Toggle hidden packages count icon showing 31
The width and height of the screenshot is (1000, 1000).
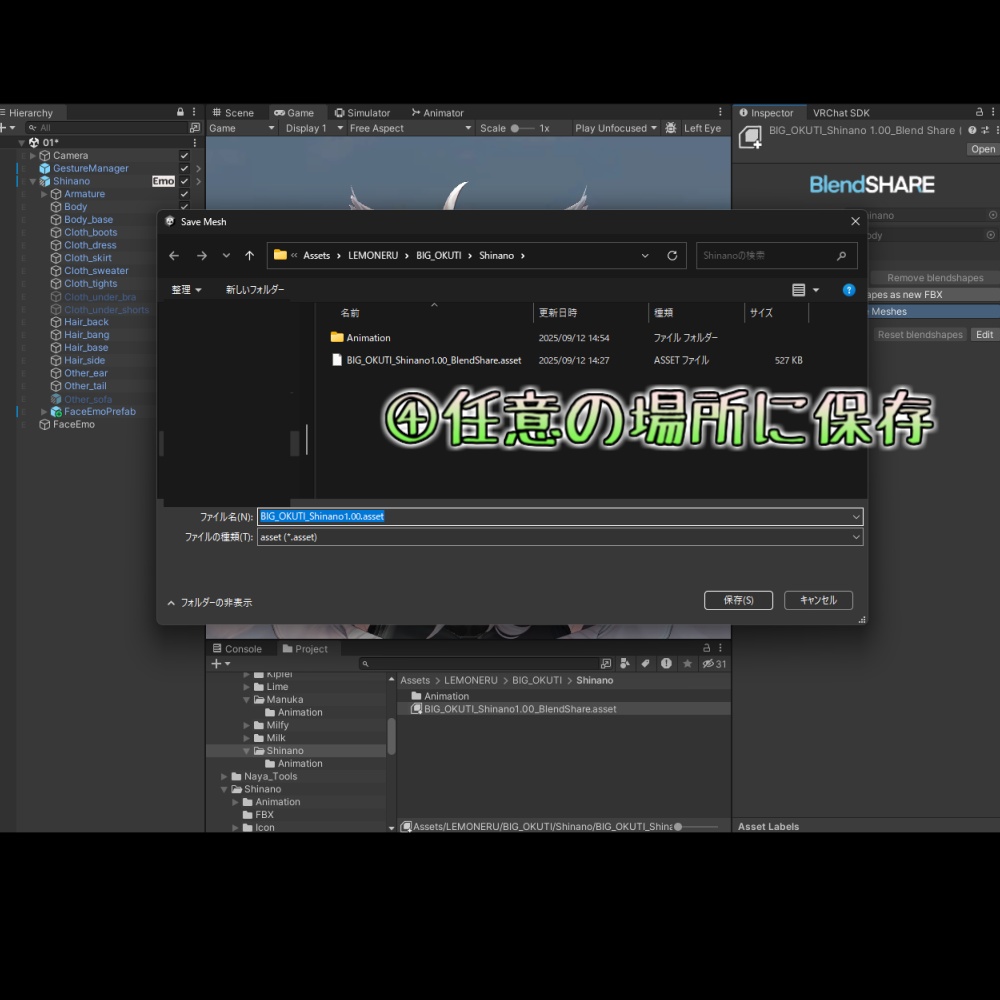click(714, 664)
